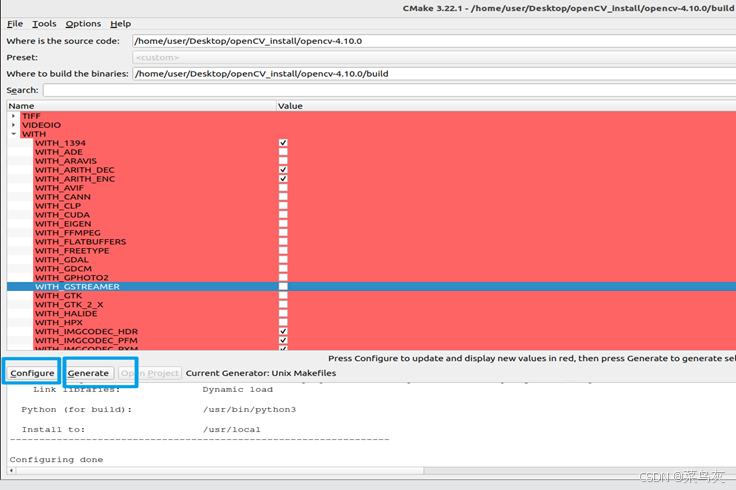Screen dimensions: 736x490
Task: Collapse the WITH group
Action: 14,134
